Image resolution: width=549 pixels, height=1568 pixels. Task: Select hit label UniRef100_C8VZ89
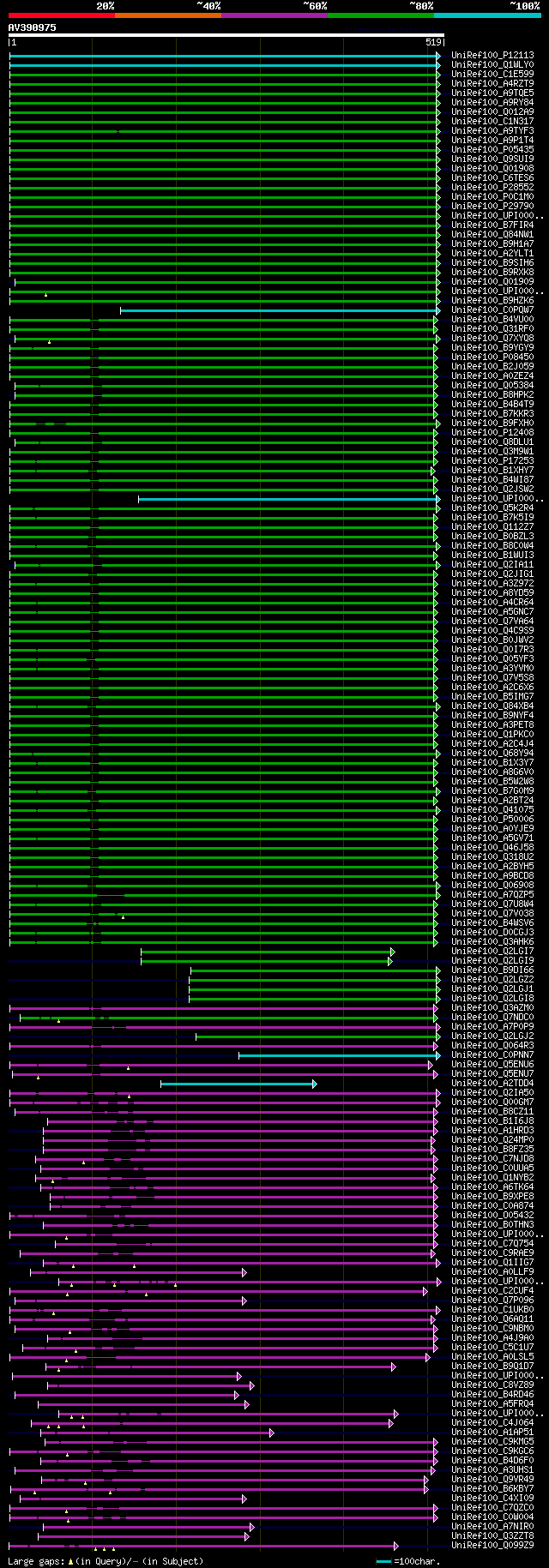492,1385
